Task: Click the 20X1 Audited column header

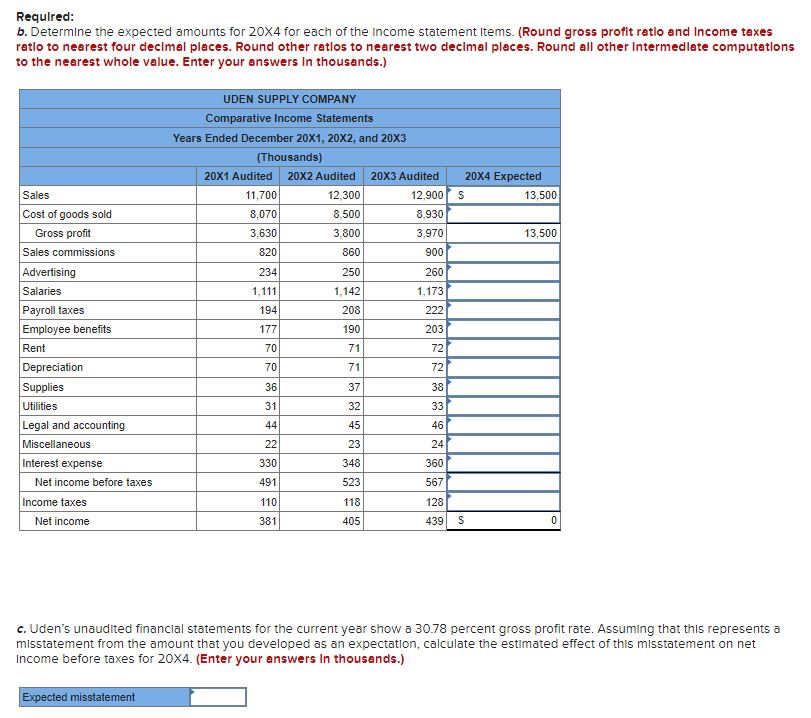Action: [x=238, y=176]
